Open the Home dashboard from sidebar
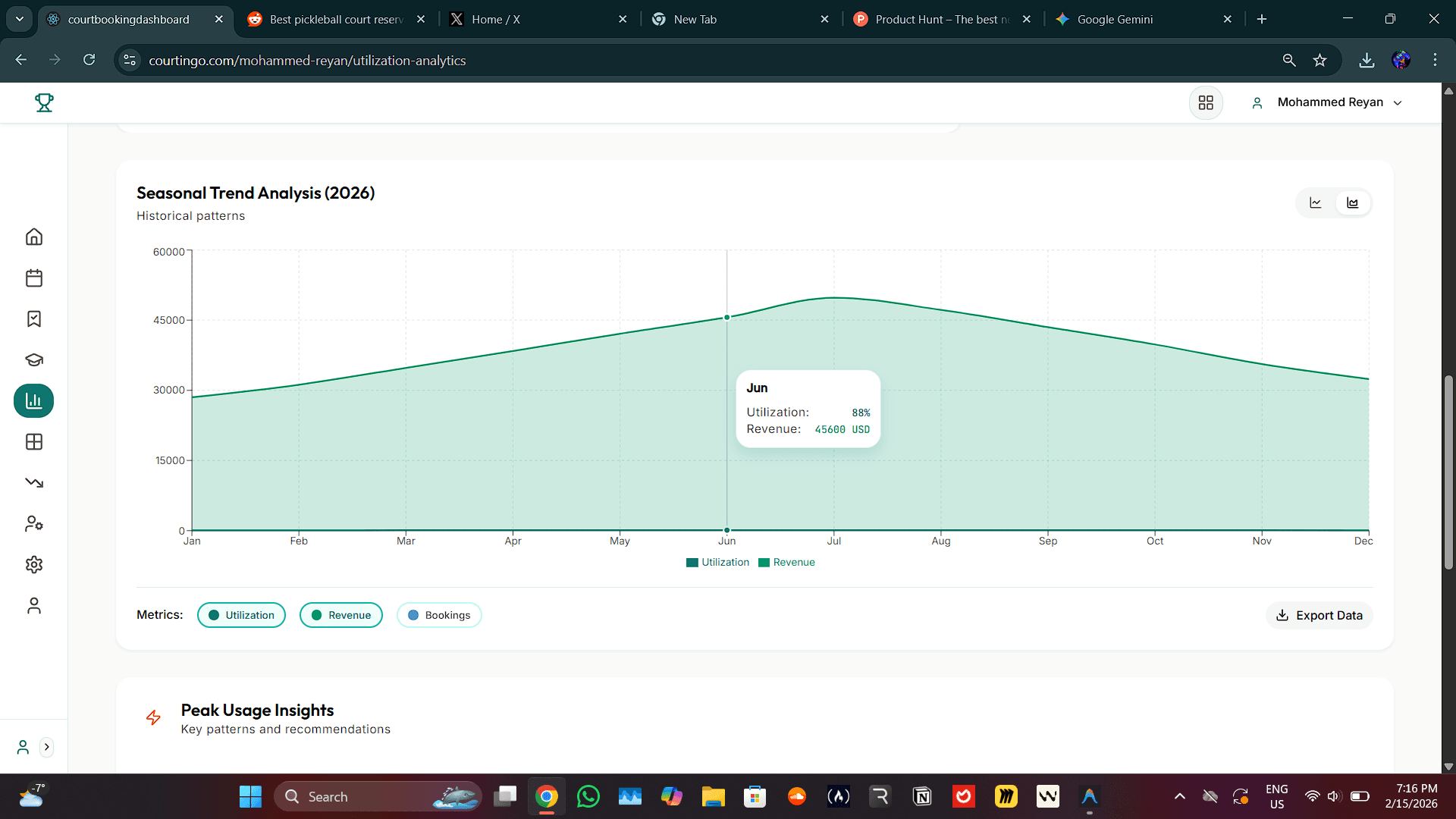The height and width of the screenshot is (819, 1456). pyautogui.click(x=33, y=237)
